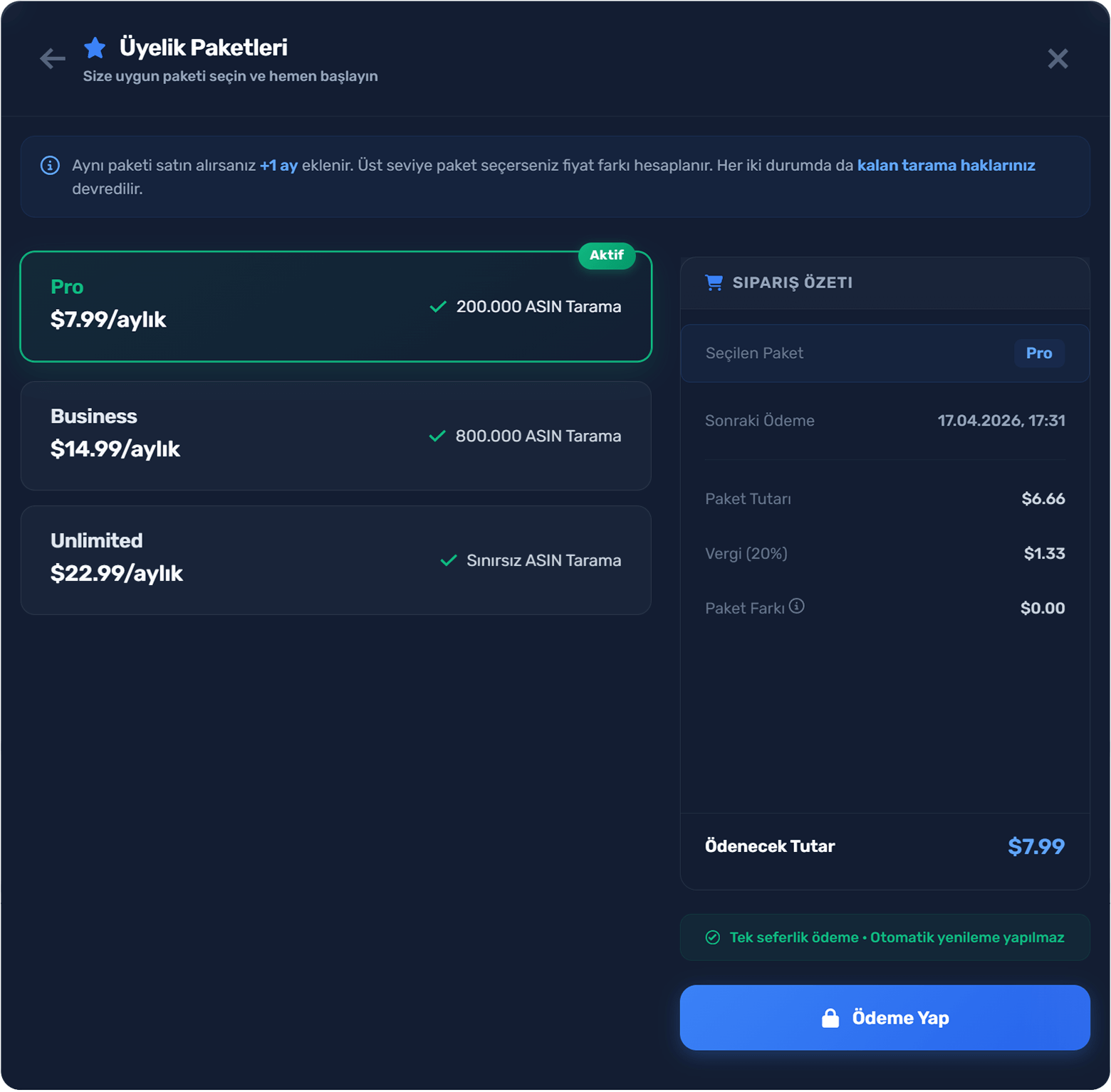The height and width of the screenshot is (1092, 1111).
Task: Click the "$1.33" tax value
Action: 1044,554
